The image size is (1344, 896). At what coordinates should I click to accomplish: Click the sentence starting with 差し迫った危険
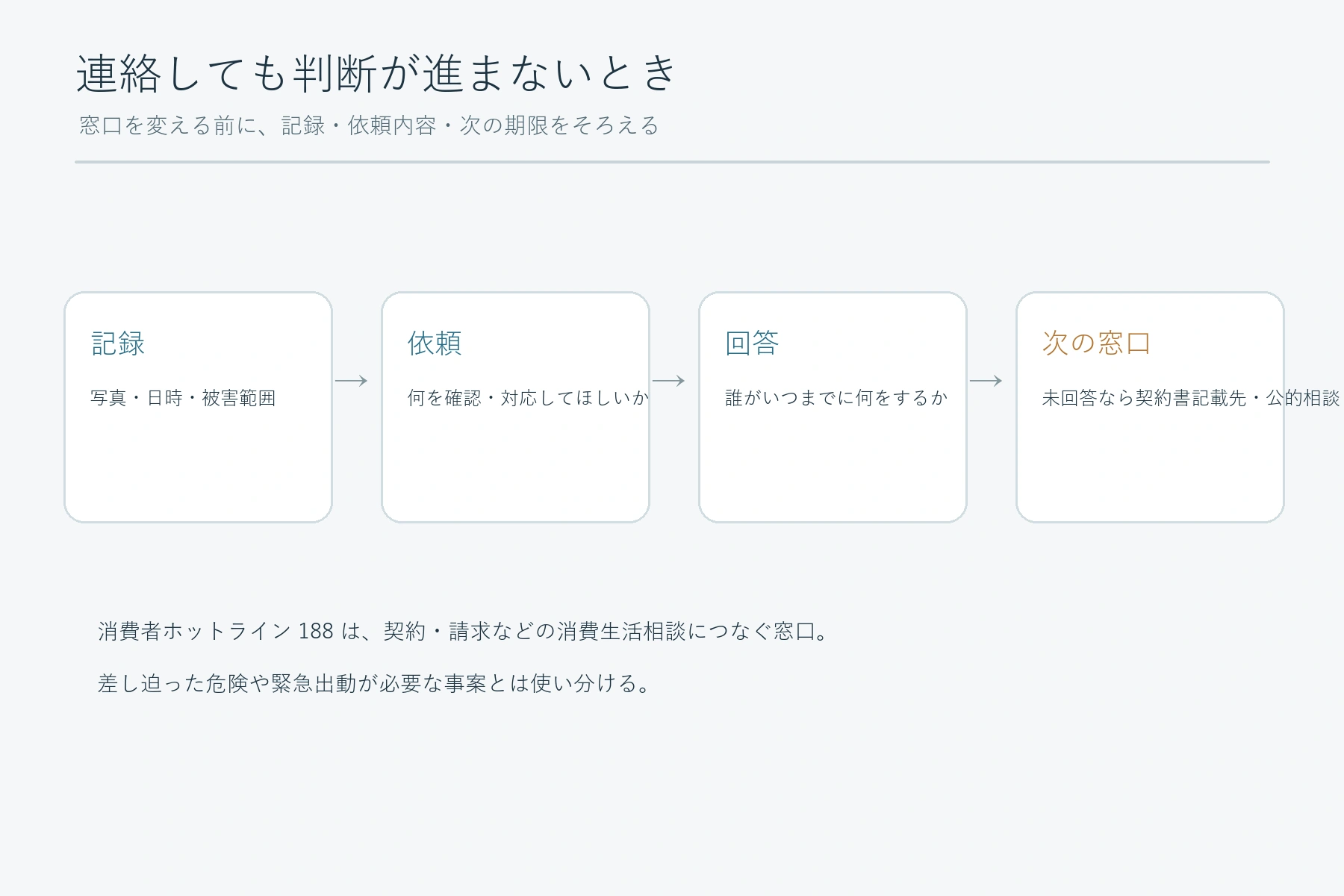(x=374, y=683)
